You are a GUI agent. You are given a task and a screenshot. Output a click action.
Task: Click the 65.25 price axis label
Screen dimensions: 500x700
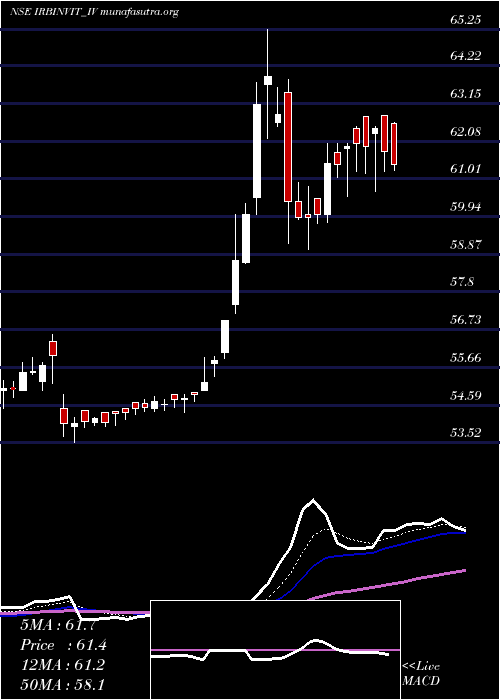pyautogui.click(x=466, y=19)
